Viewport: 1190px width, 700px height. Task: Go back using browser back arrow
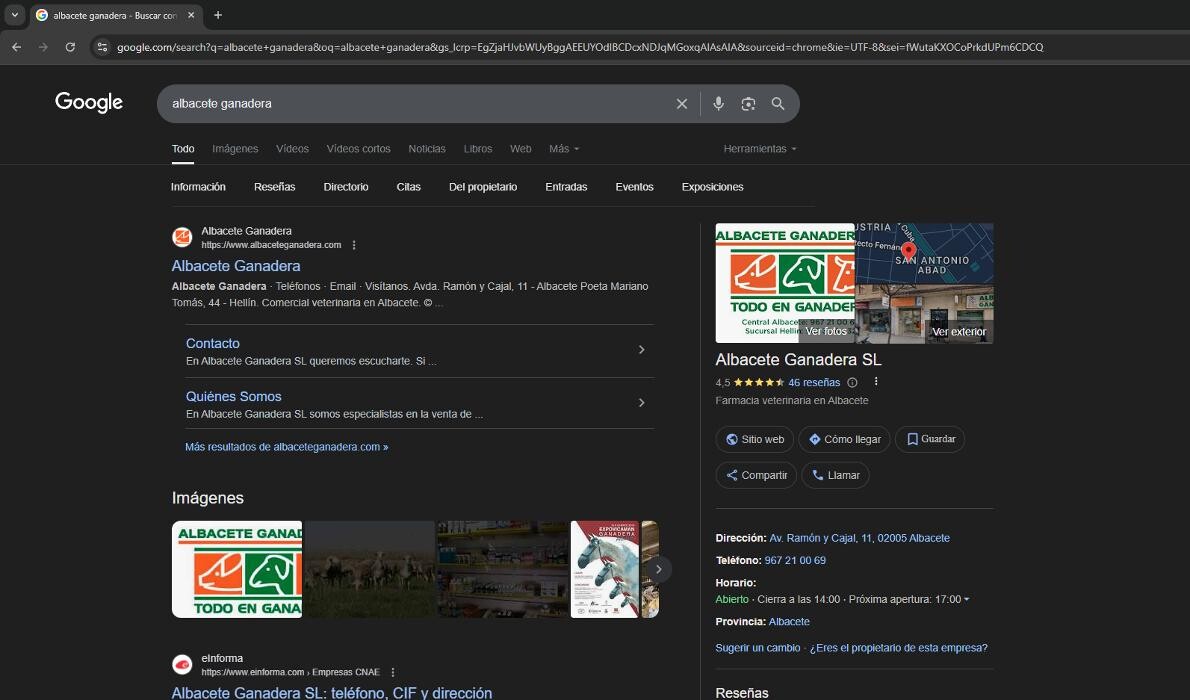click(16, 47)
